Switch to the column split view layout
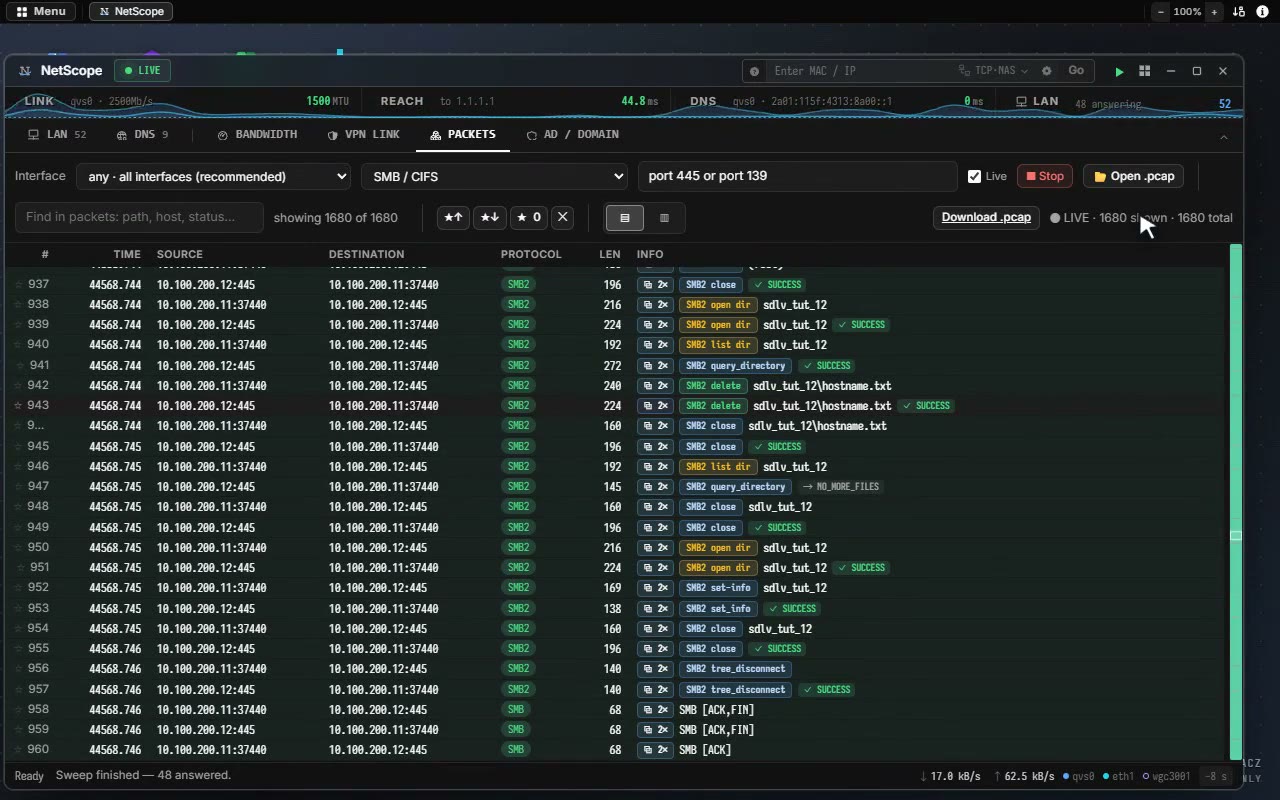 point(664,218)
